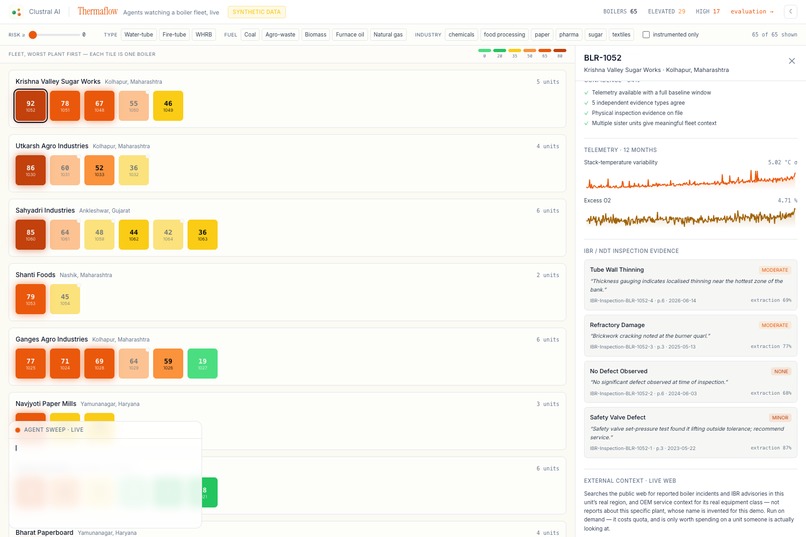This screenshot has height=537, width=806.
Task: Select boiler tile 92 at Krishna Valley
Action: [31, 106]
